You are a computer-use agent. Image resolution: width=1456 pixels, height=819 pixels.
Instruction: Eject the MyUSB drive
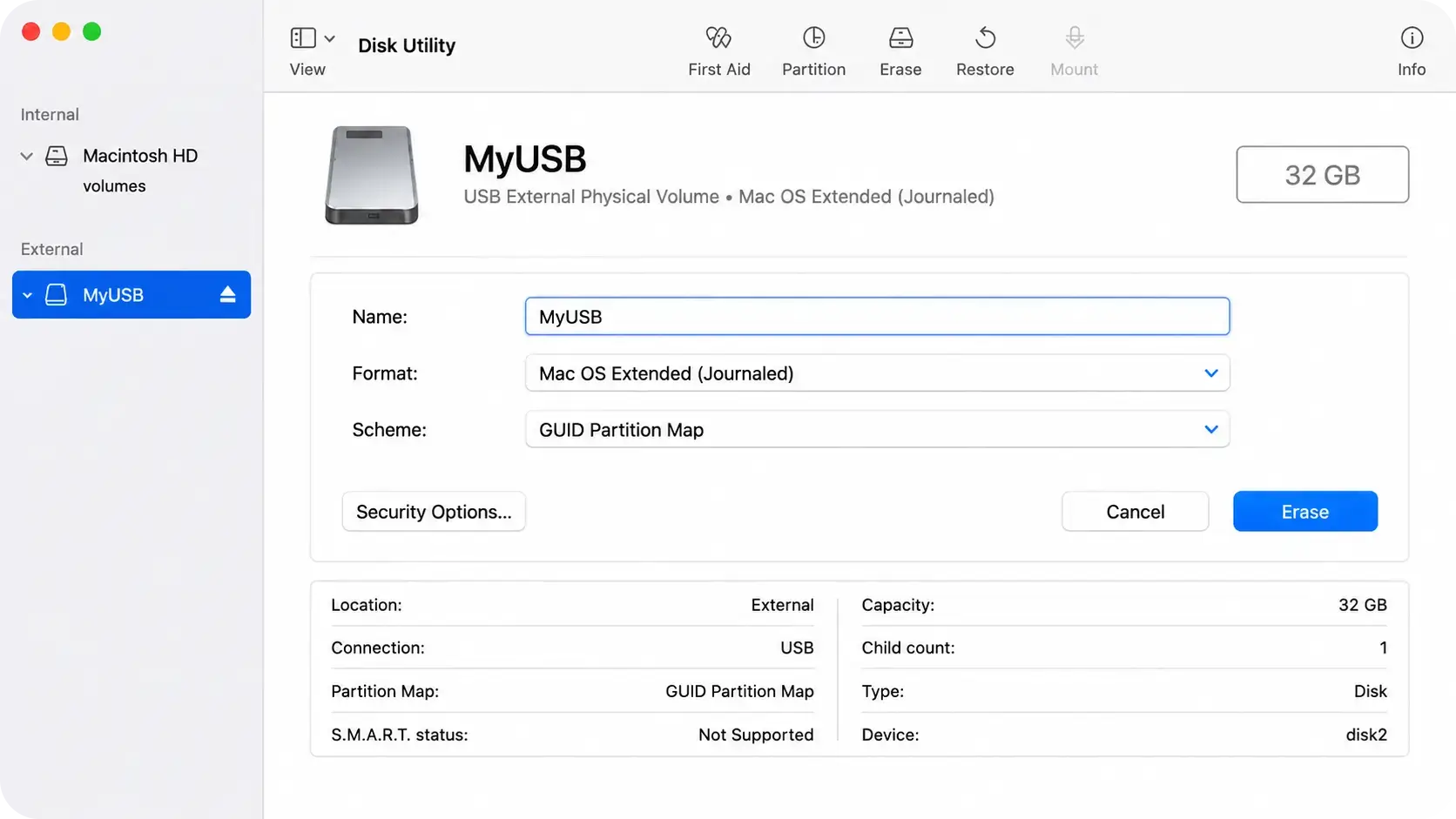227,294
